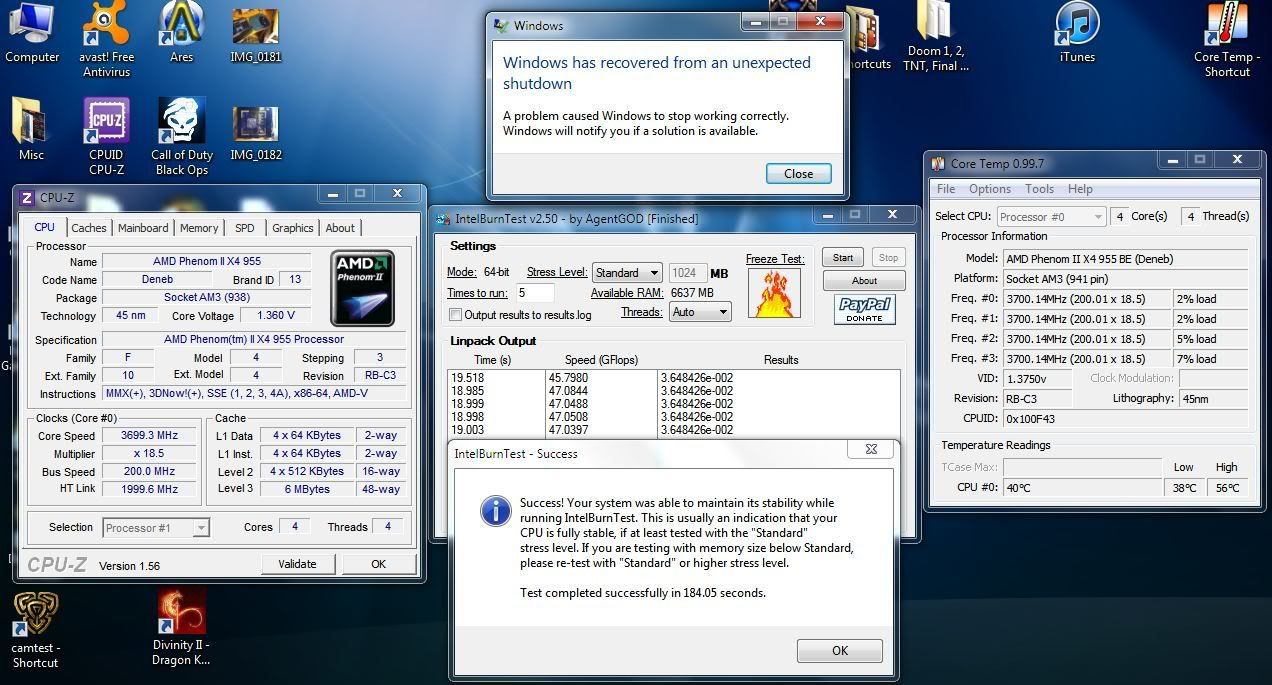Open the Tools menu in Core Temp

[x=1039, y=189]
